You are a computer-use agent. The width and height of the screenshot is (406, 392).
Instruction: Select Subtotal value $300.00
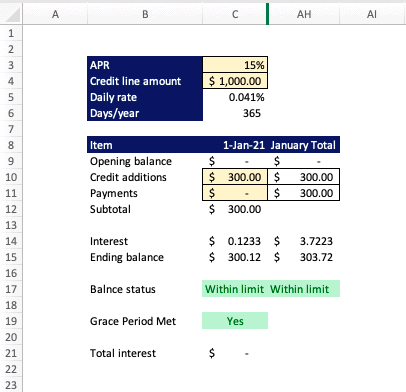point(235,209)
